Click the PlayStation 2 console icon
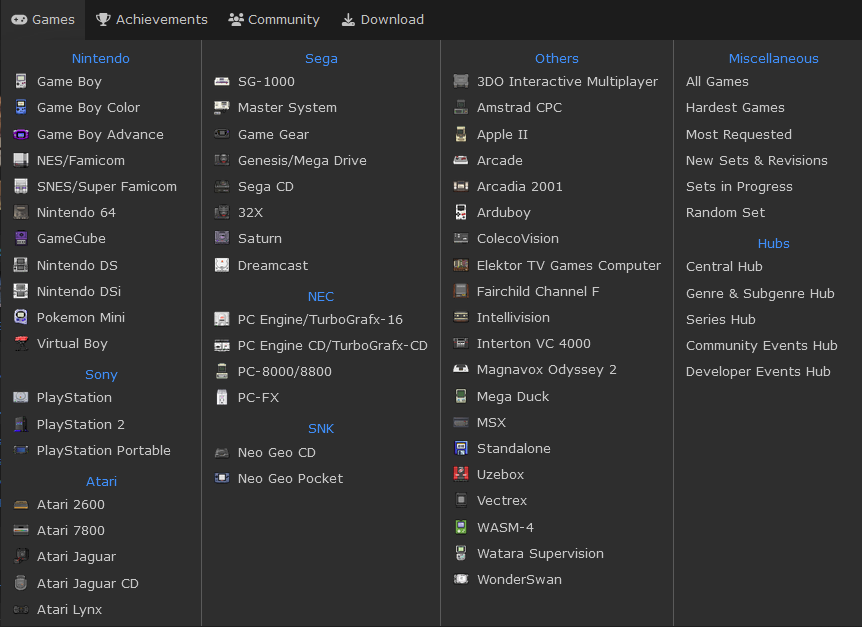This screenshot has height=627, width=862. point(21,424)
